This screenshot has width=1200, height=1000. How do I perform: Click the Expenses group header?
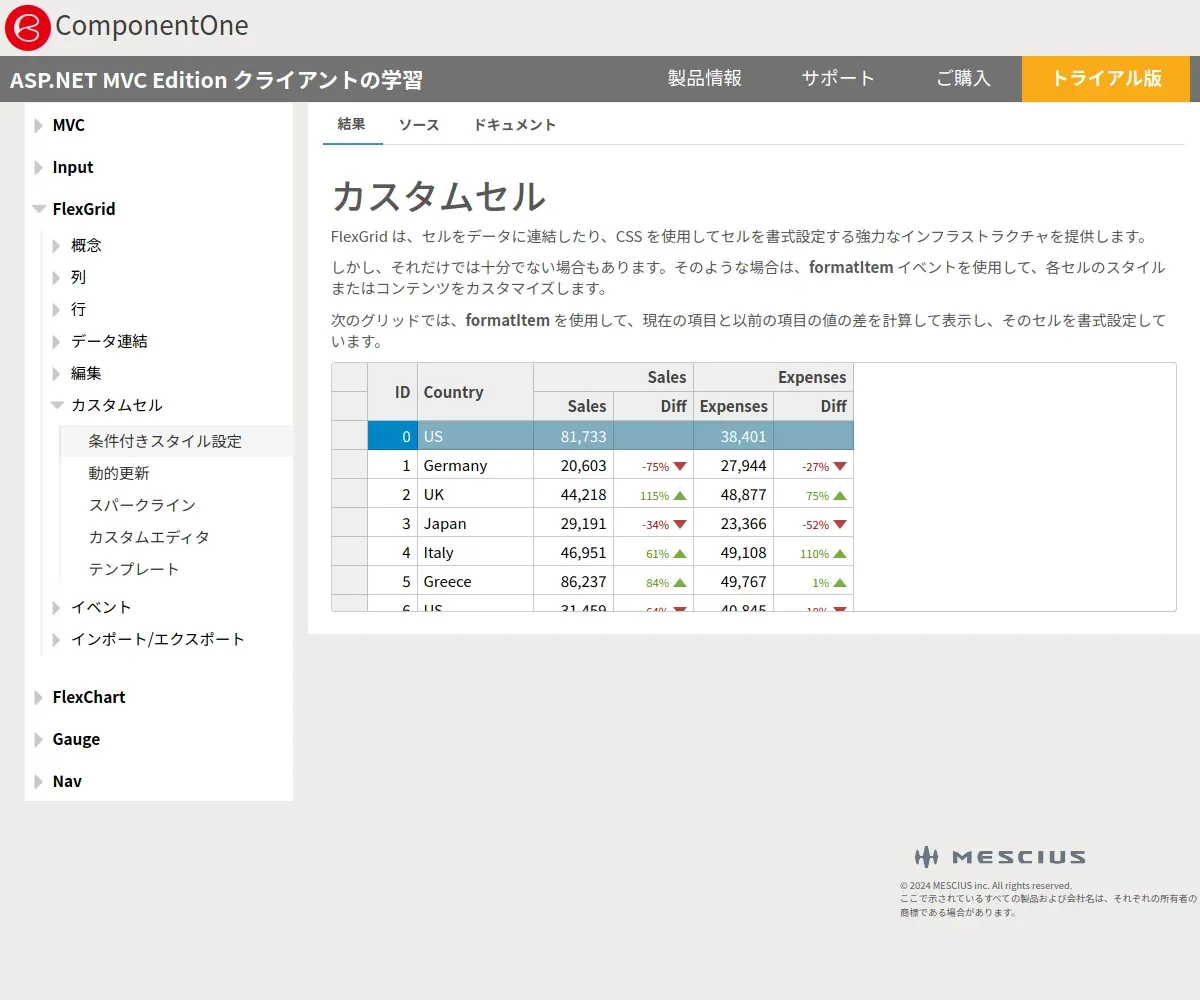point(774,377)
